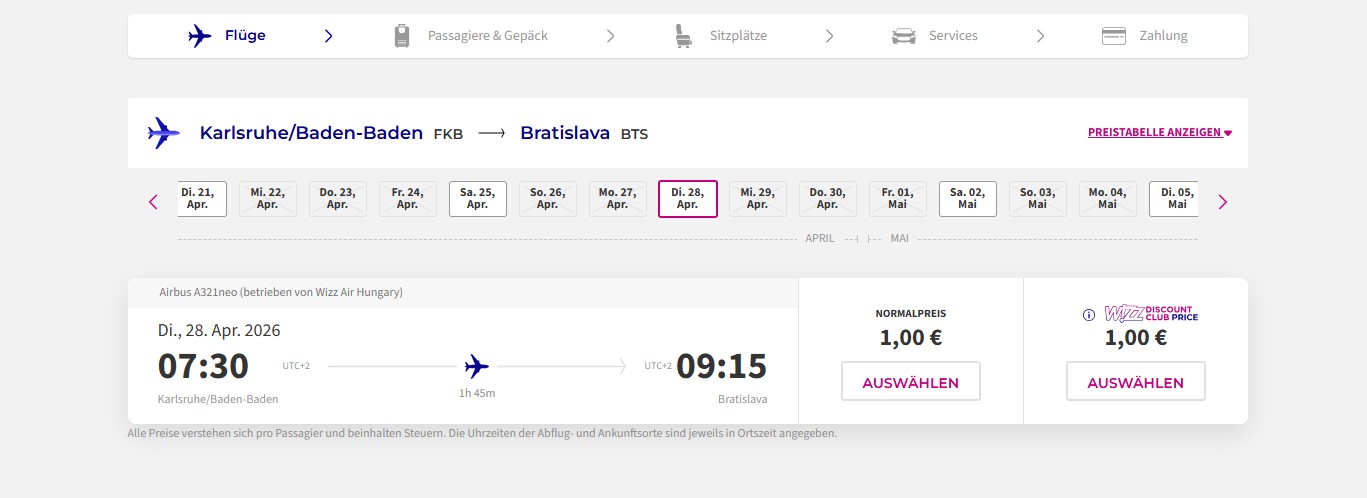Expand Preistabelle anzeigen
Viewport: 1367px width, 498px height.
coord(1160,132)
